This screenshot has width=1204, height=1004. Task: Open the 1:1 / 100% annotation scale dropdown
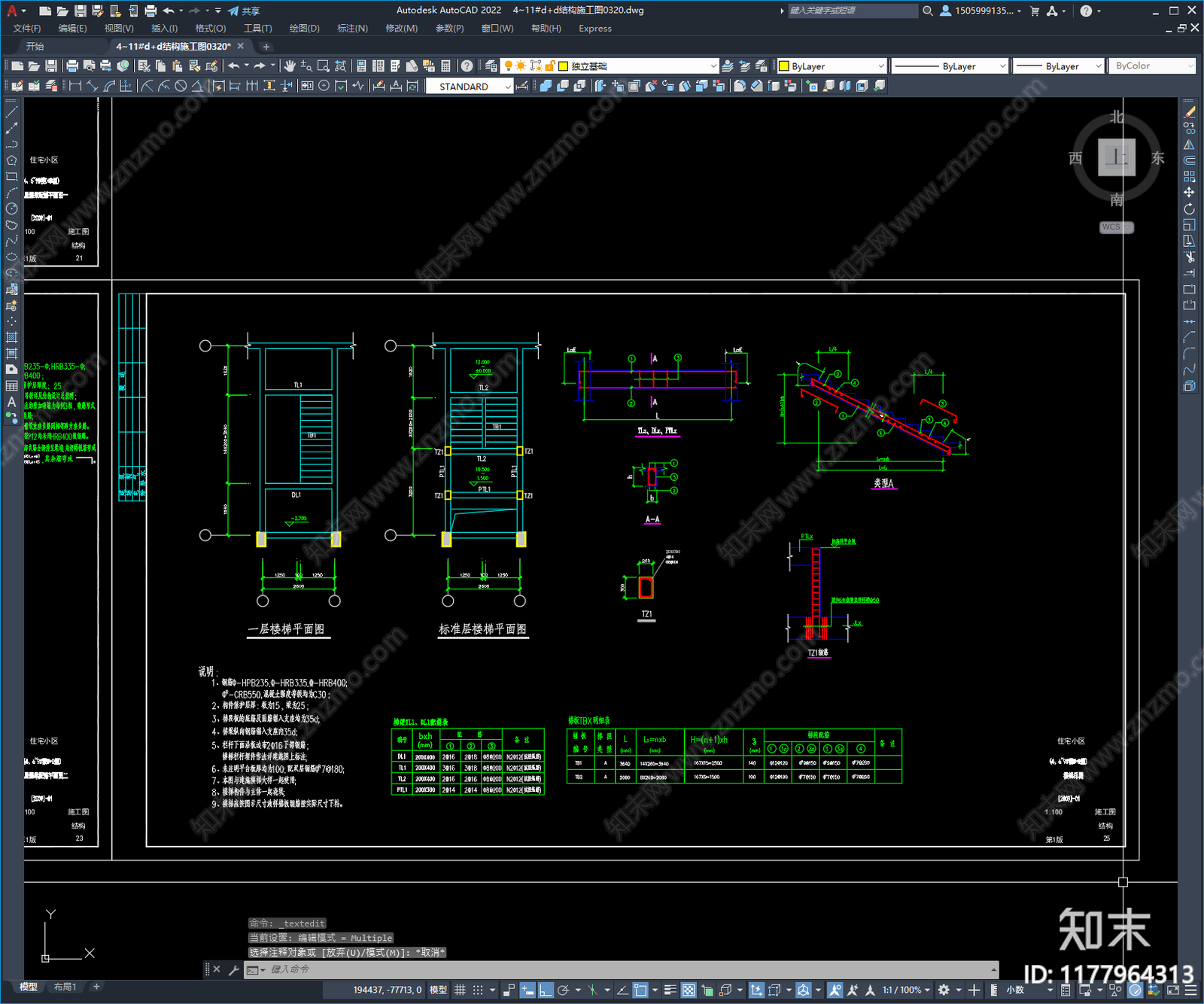pyautogui.click(x=907, y=990)
